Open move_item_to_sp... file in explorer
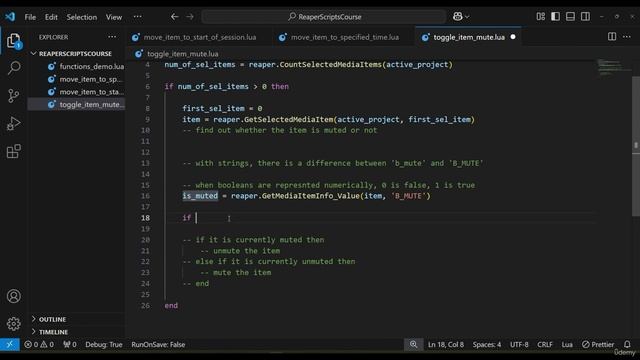Viewport: 640px width, 360px height. coord(91,79)
